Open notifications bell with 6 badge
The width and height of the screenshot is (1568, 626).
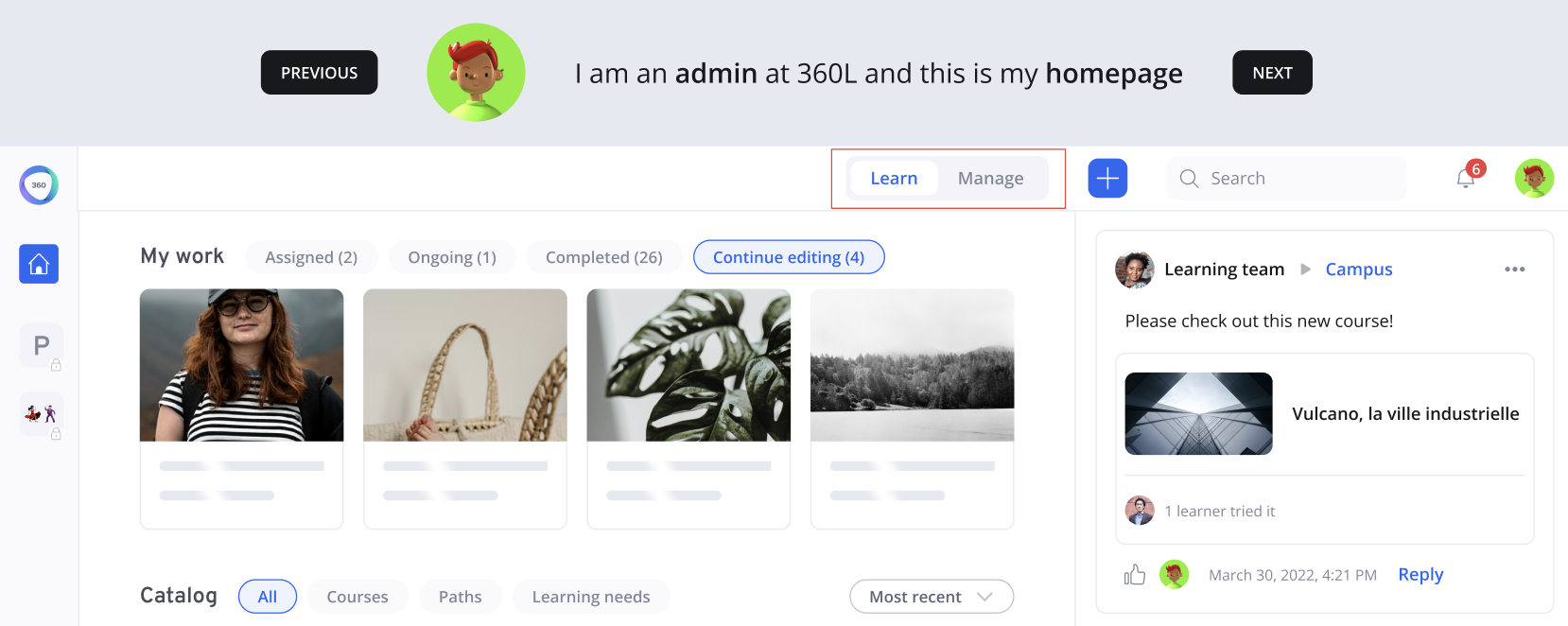(x=1466, y=178)
